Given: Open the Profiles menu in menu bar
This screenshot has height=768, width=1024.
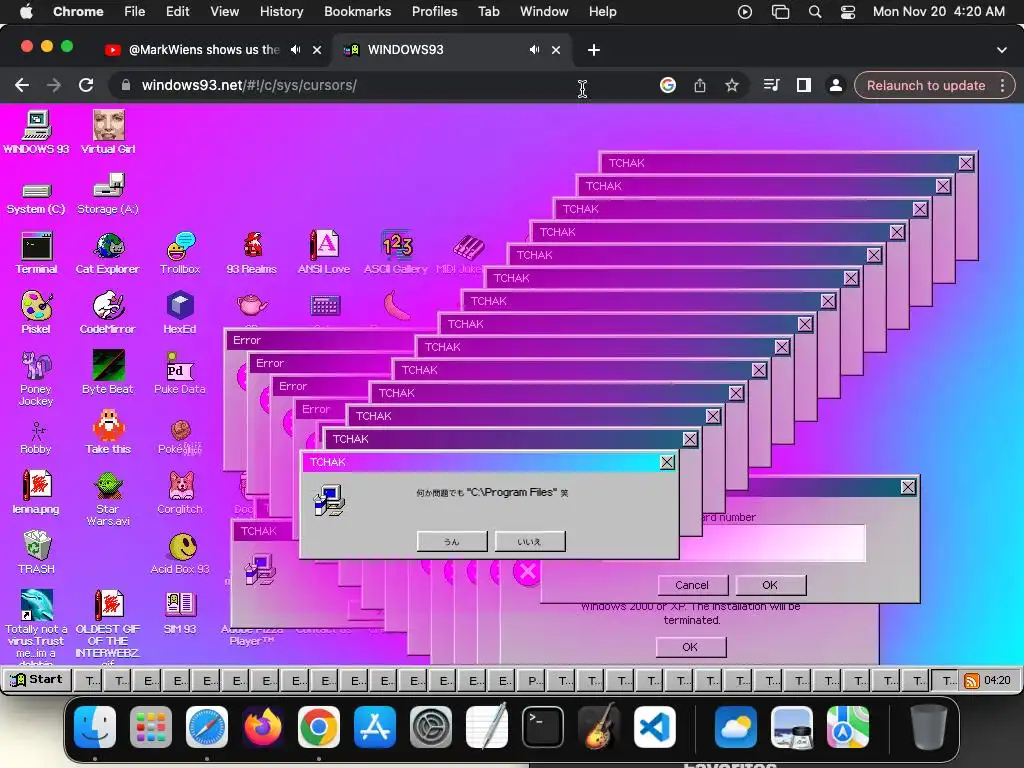Looking at the screenshot, I should (x=435, y=12).
